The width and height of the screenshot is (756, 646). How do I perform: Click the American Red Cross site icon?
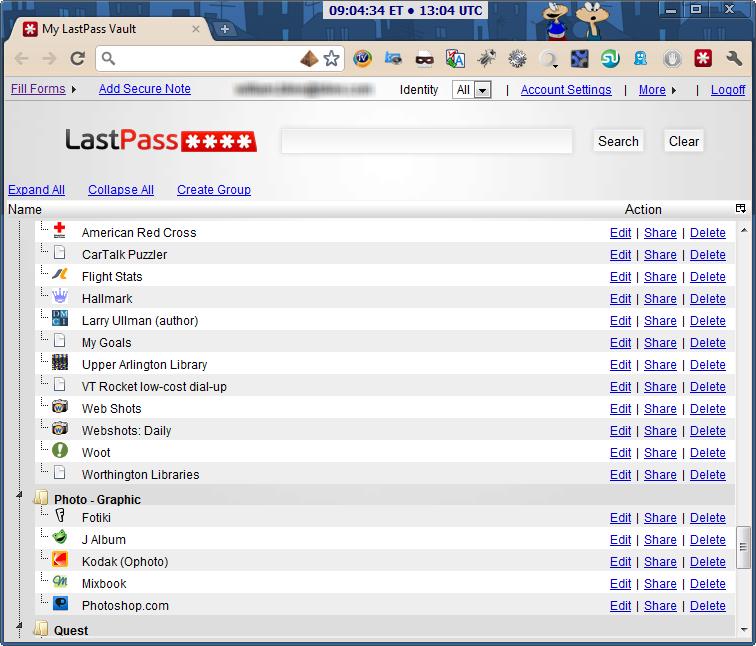59,230
